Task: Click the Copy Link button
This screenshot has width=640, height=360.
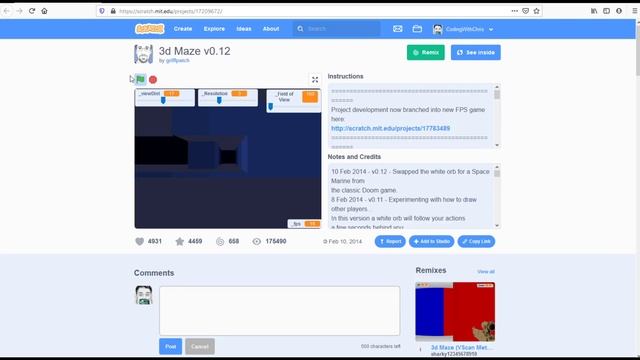Action: coord(476,241)
